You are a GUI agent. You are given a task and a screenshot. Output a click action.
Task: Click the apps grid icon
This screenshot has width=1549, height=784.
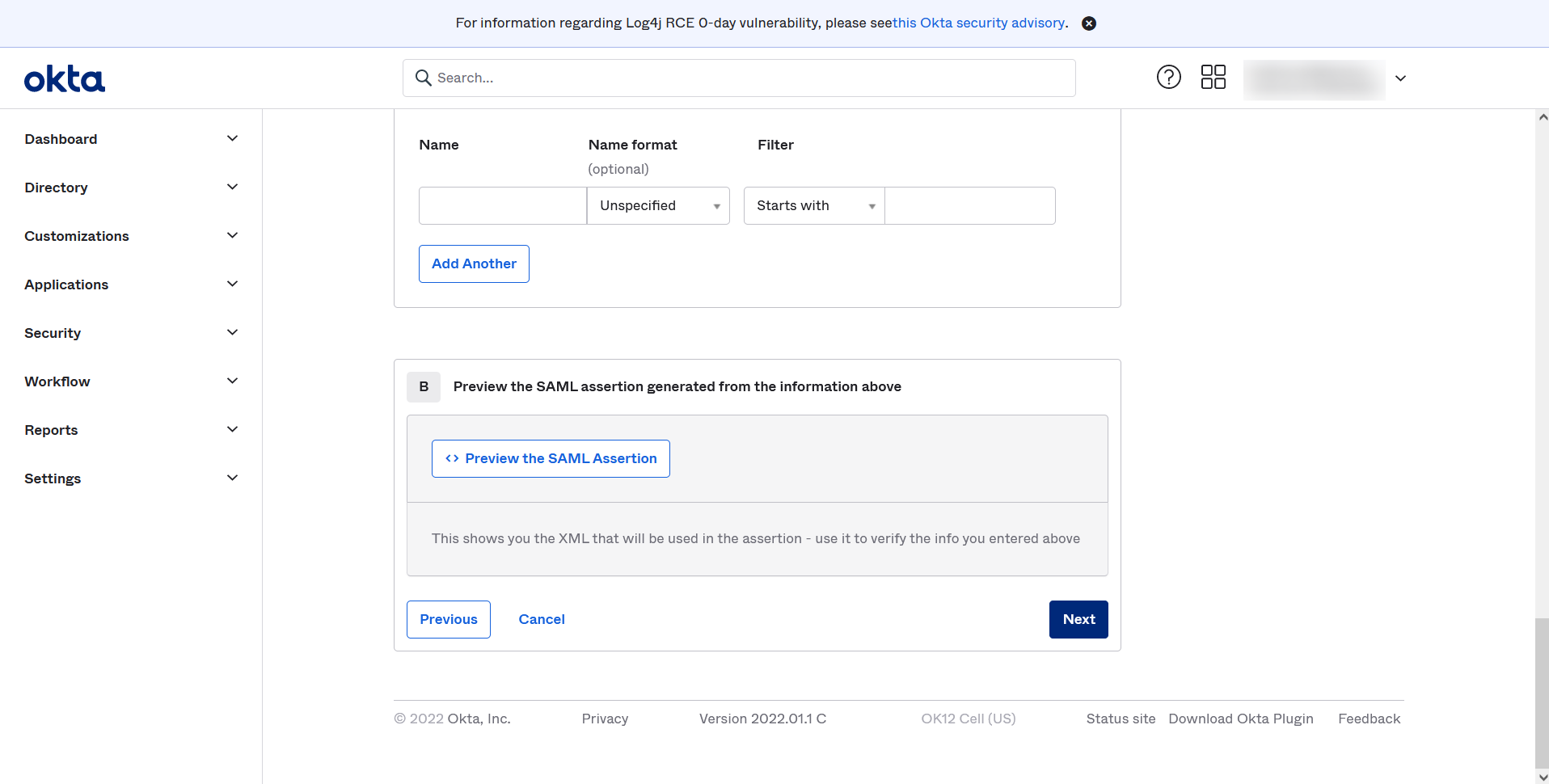(x=1213, y=77)
